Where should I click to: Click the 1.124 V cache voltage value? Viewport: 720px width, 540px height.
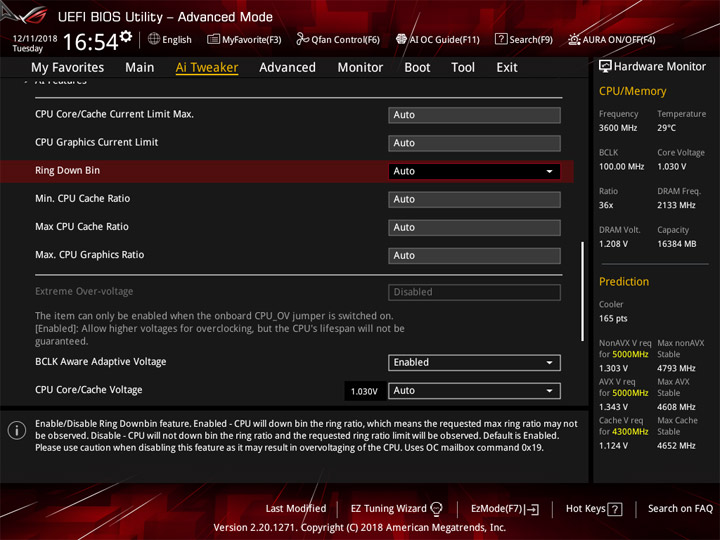point(613,445)
